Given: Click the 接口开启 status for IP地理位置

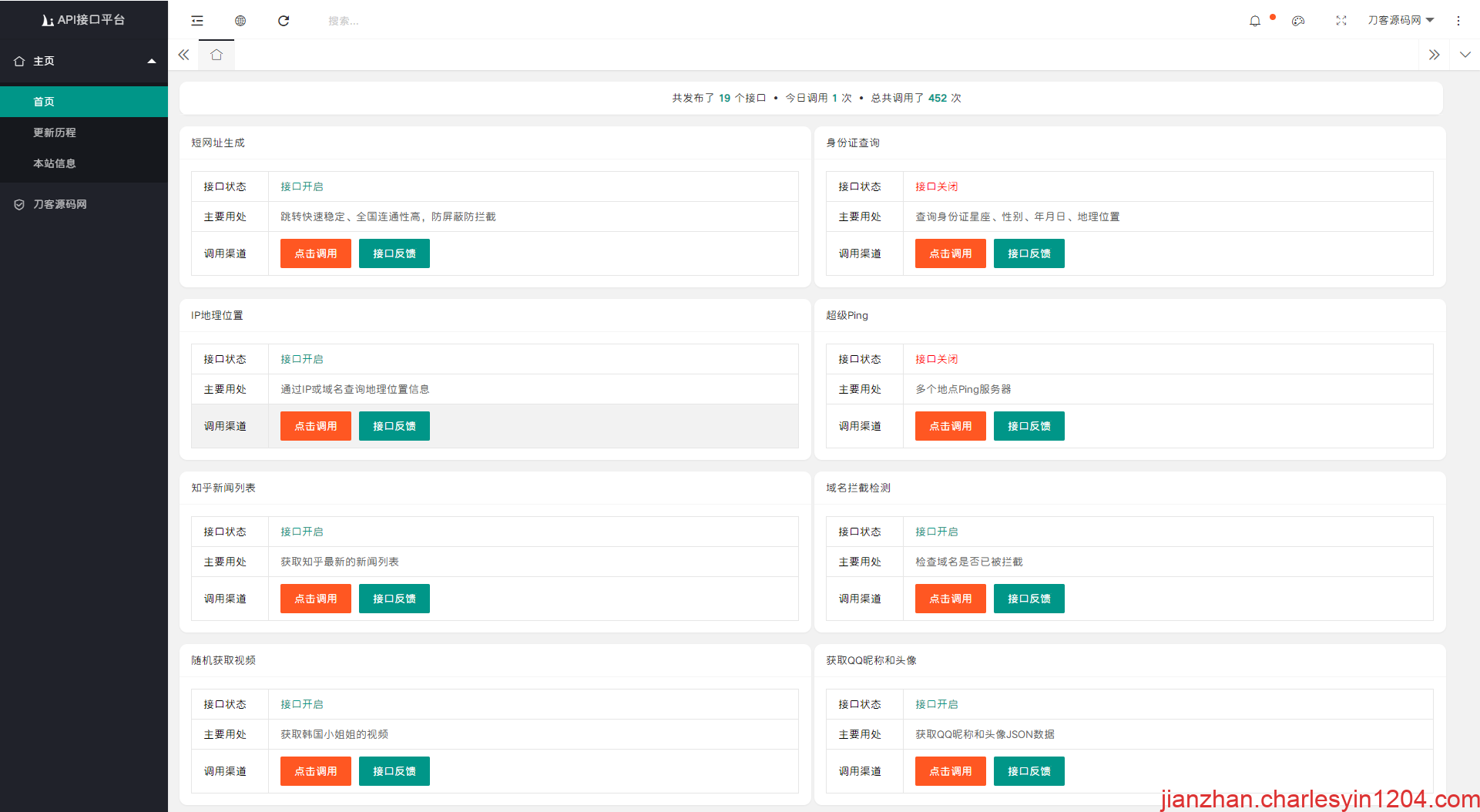Looking at the screenshot, I should tap(301, 358).
